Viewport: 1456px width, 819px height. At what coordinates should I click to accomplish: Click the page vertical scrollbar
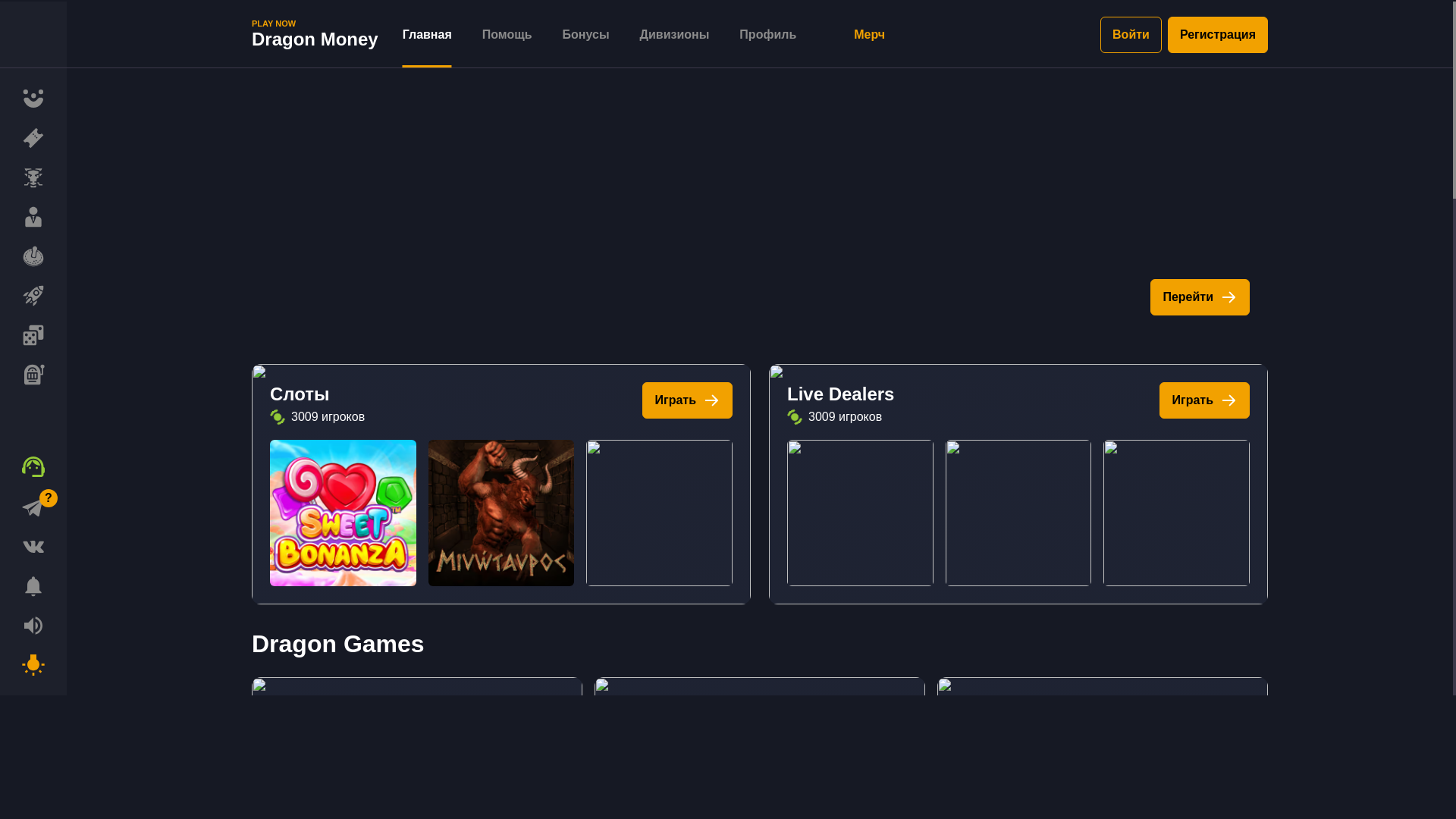coord(1454,99)
